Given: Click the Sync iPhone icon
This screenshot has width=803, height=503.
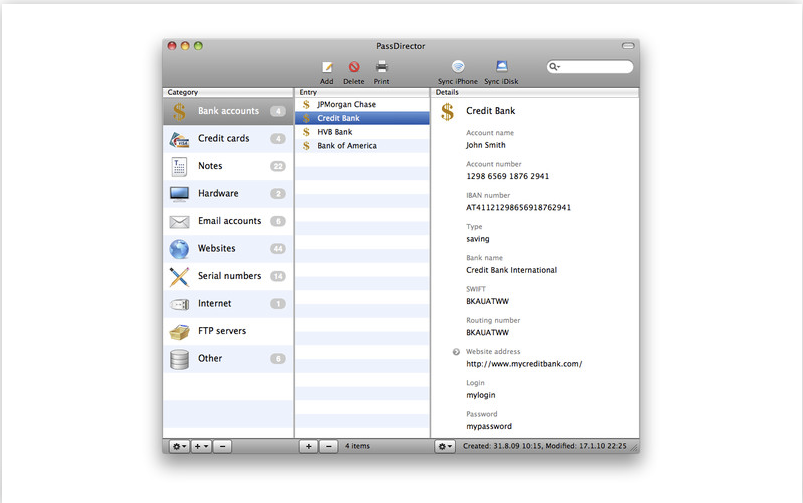Looking at the screenshot, I should 458,67.
